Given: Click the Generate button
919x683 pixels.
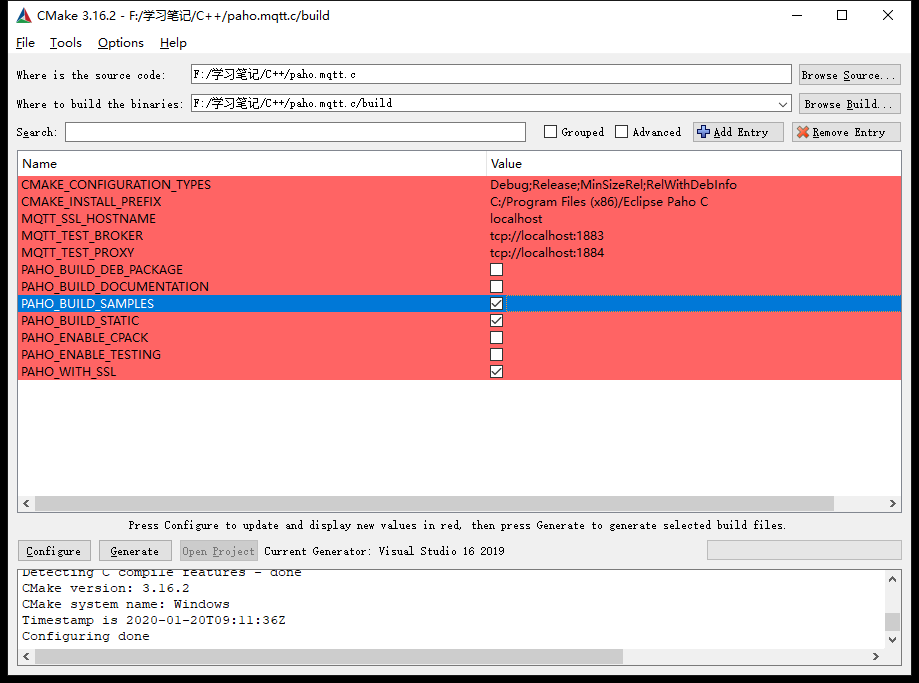Looking at the screenshot, I should coord(135,551).
